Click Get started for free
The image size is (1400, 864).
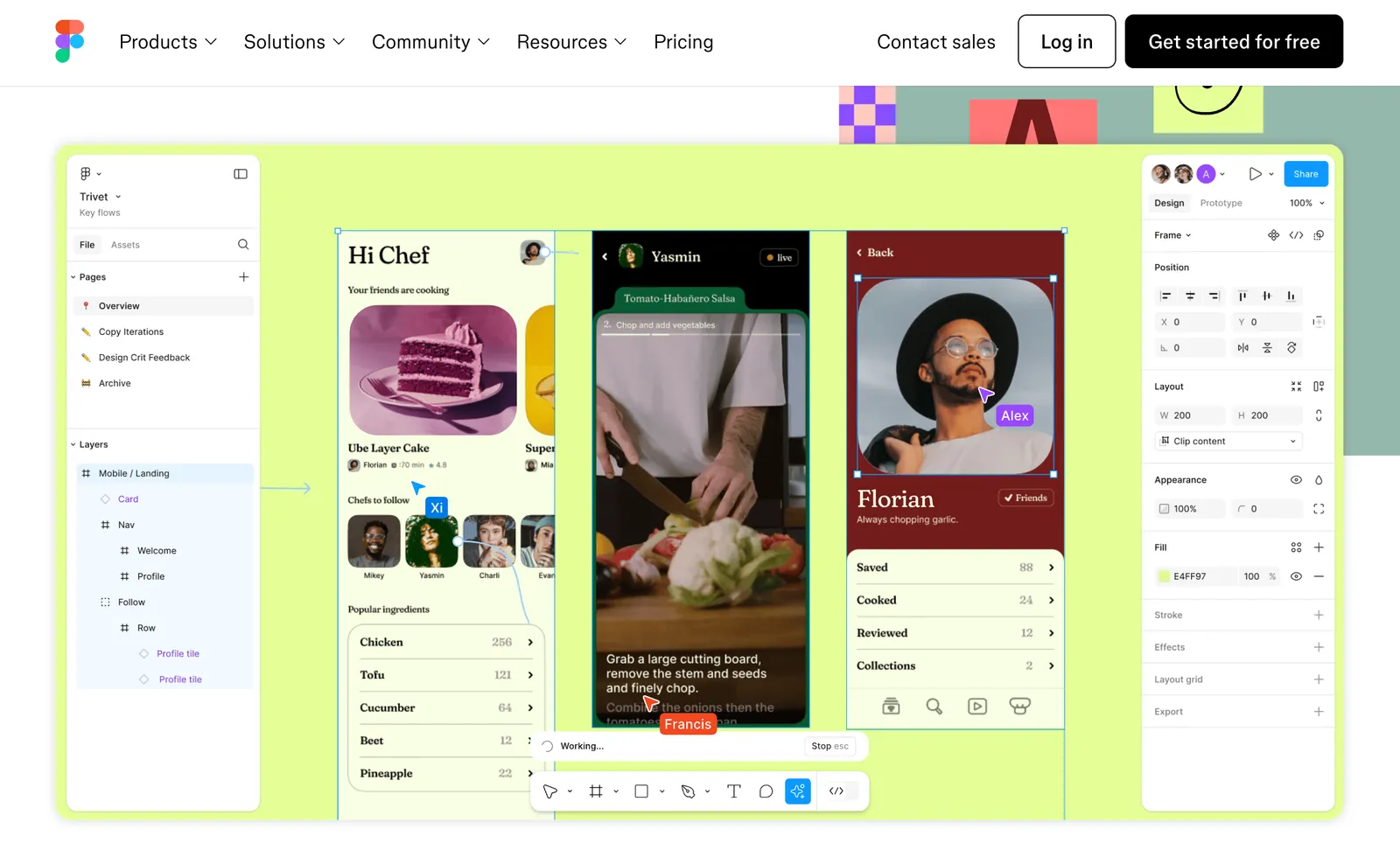(1234, 41)
